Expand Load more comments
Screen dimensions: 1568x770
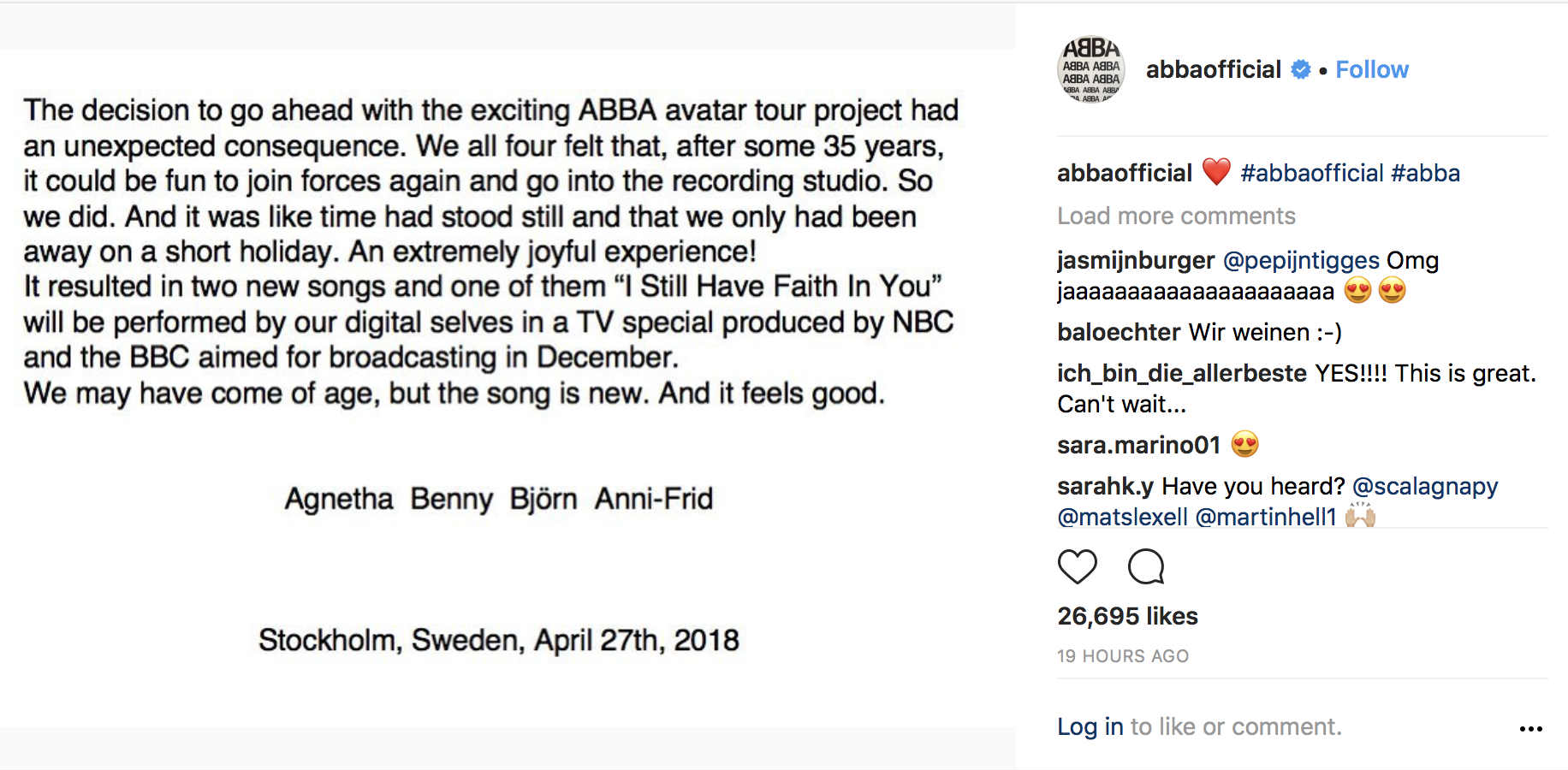[1176, 216]
